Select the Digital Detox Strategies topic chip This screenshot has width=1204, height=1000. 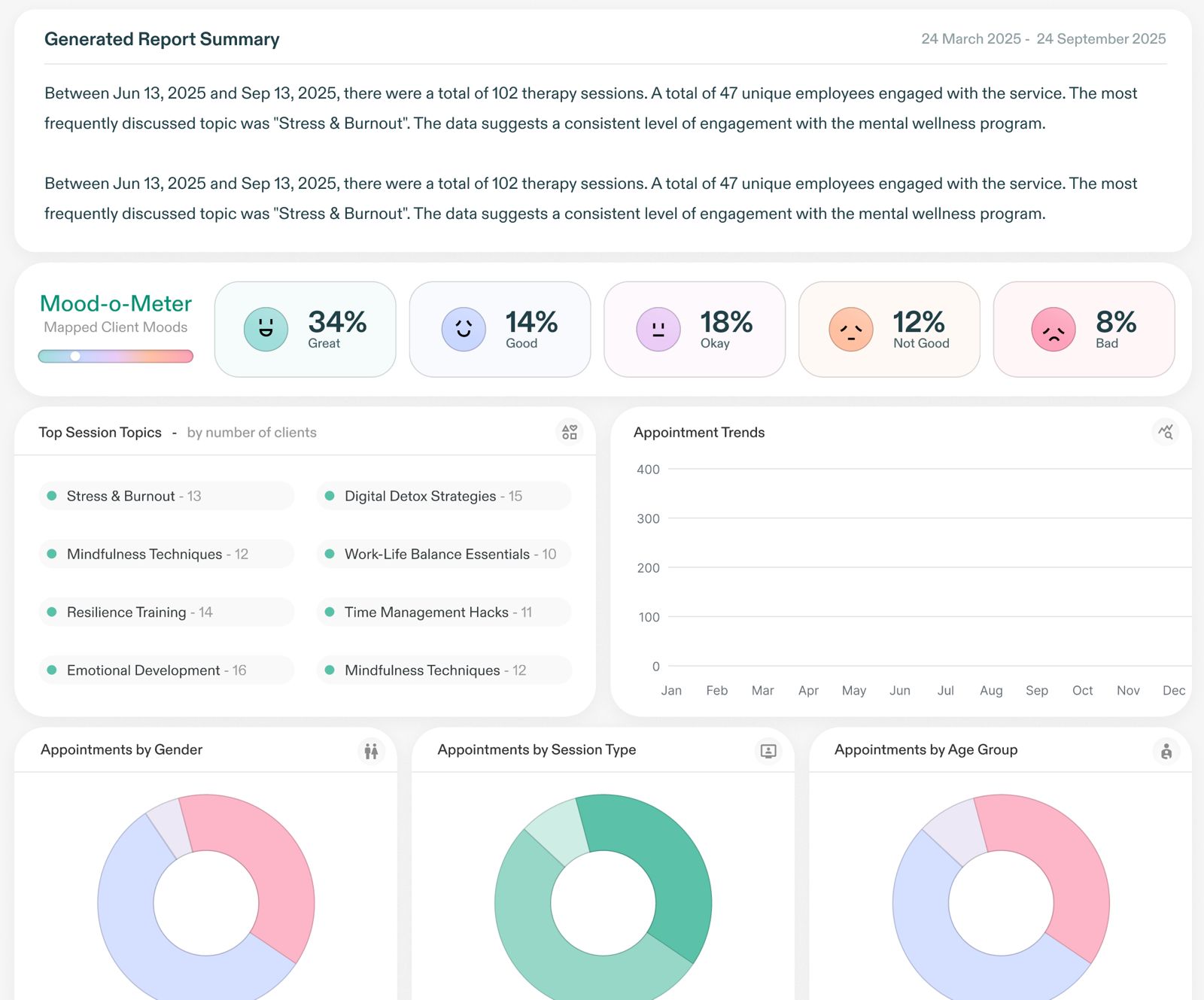[443, 496]
